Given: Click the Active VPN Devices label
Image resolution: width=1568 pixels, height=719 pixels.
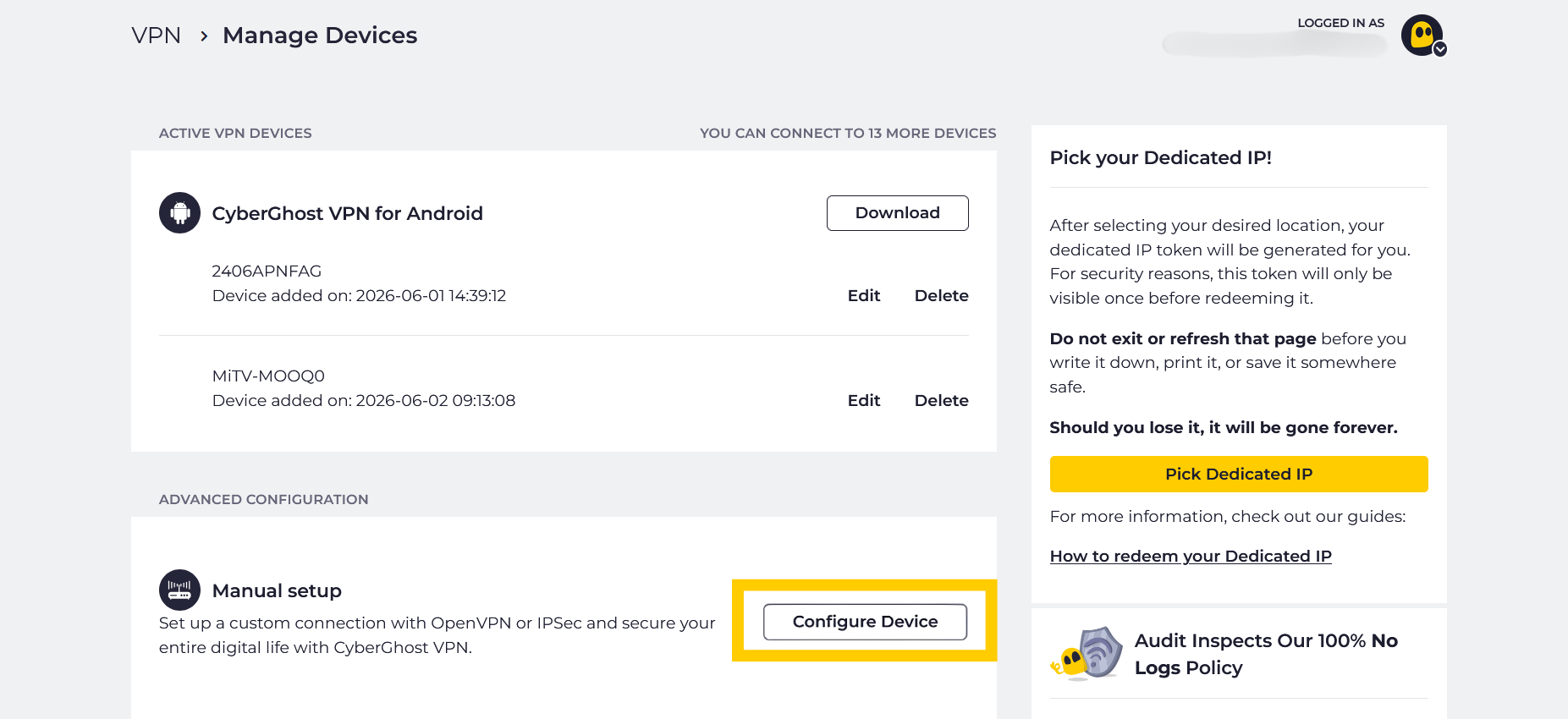Looking at the screenshot, I should tap(235, 133).
